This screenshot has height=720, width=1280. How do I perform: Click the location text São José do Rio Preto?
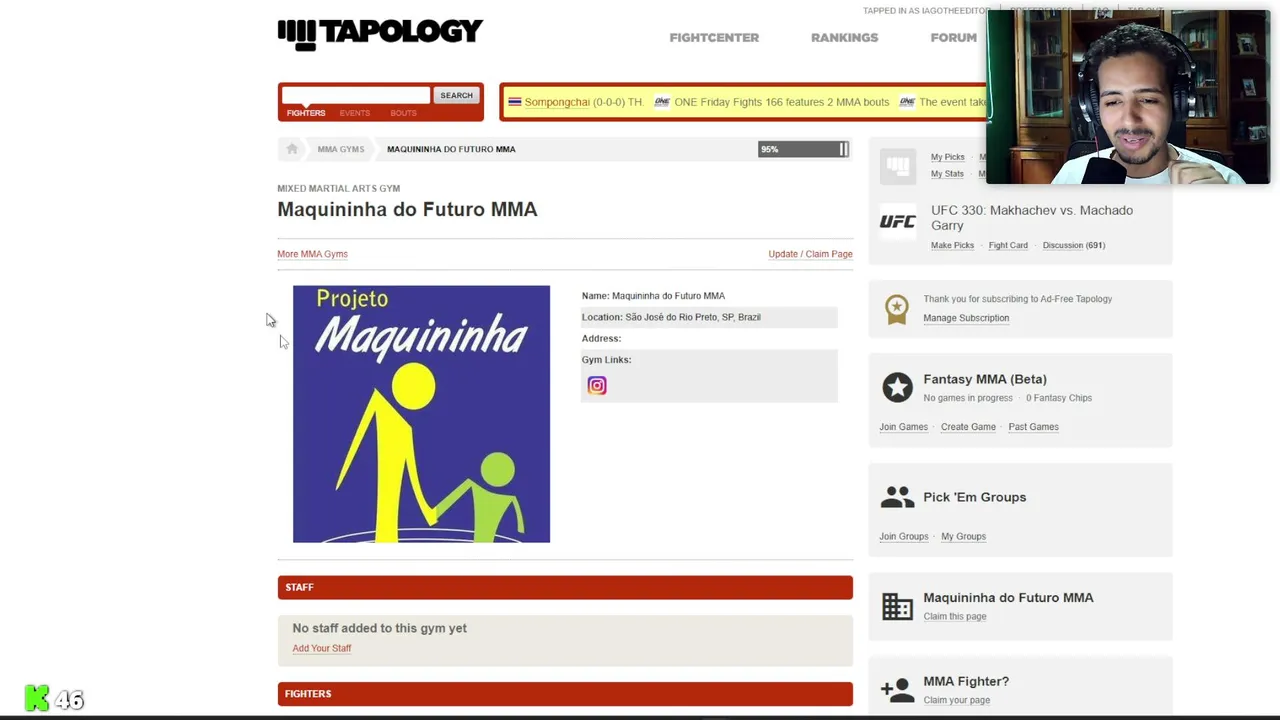tap(693, 317)
